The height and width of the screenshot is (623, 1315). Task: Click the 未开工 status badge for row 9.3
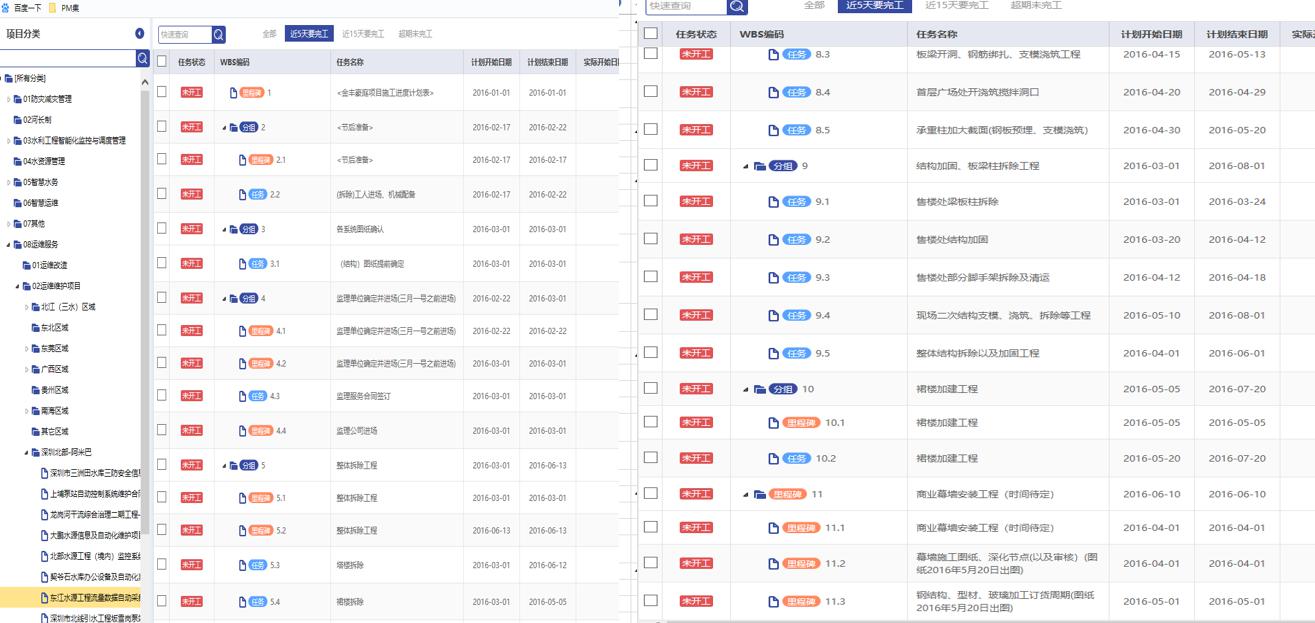(x=696, y=277)
